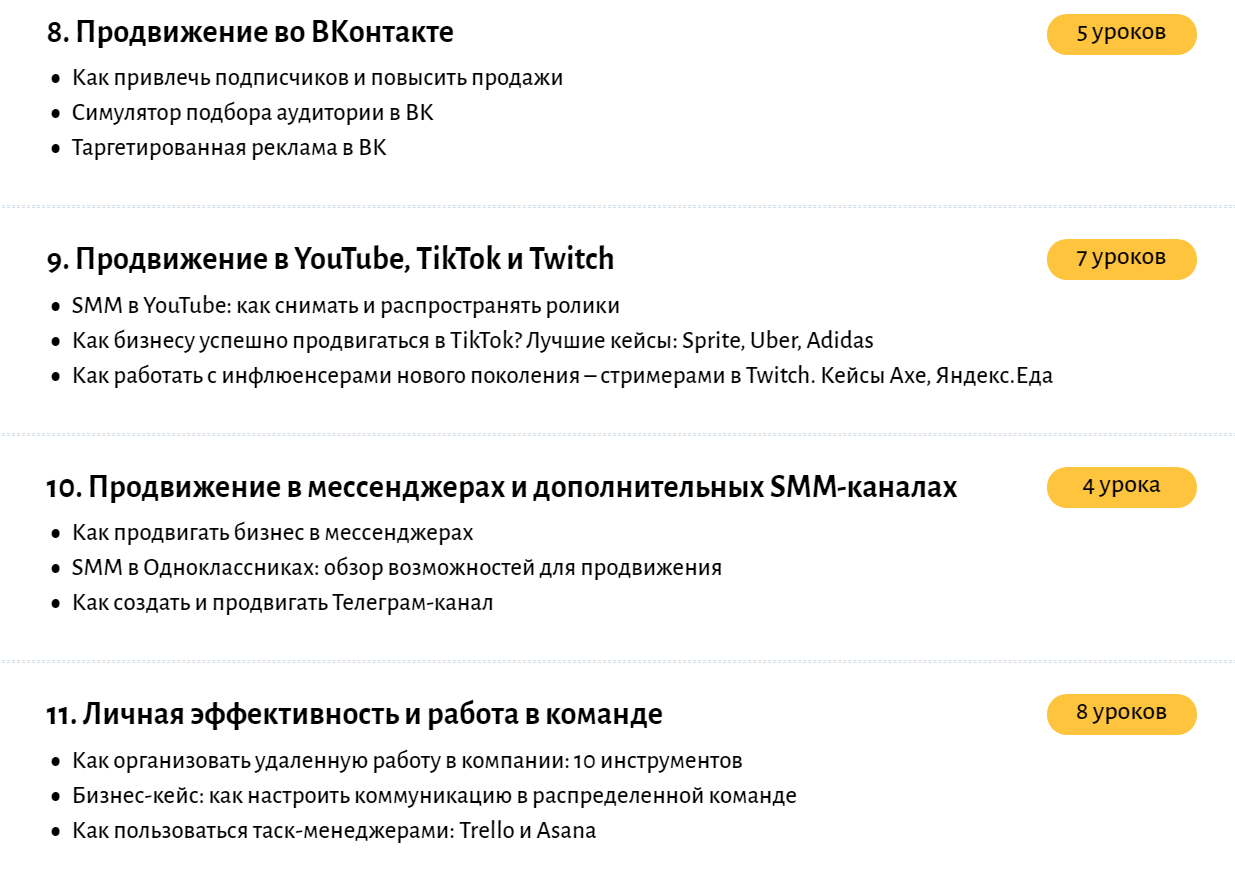Open module 10 about messengers and SMM channels
Image resolution: width=1235 pixels, height=883 pixels.
pos(501,488)
